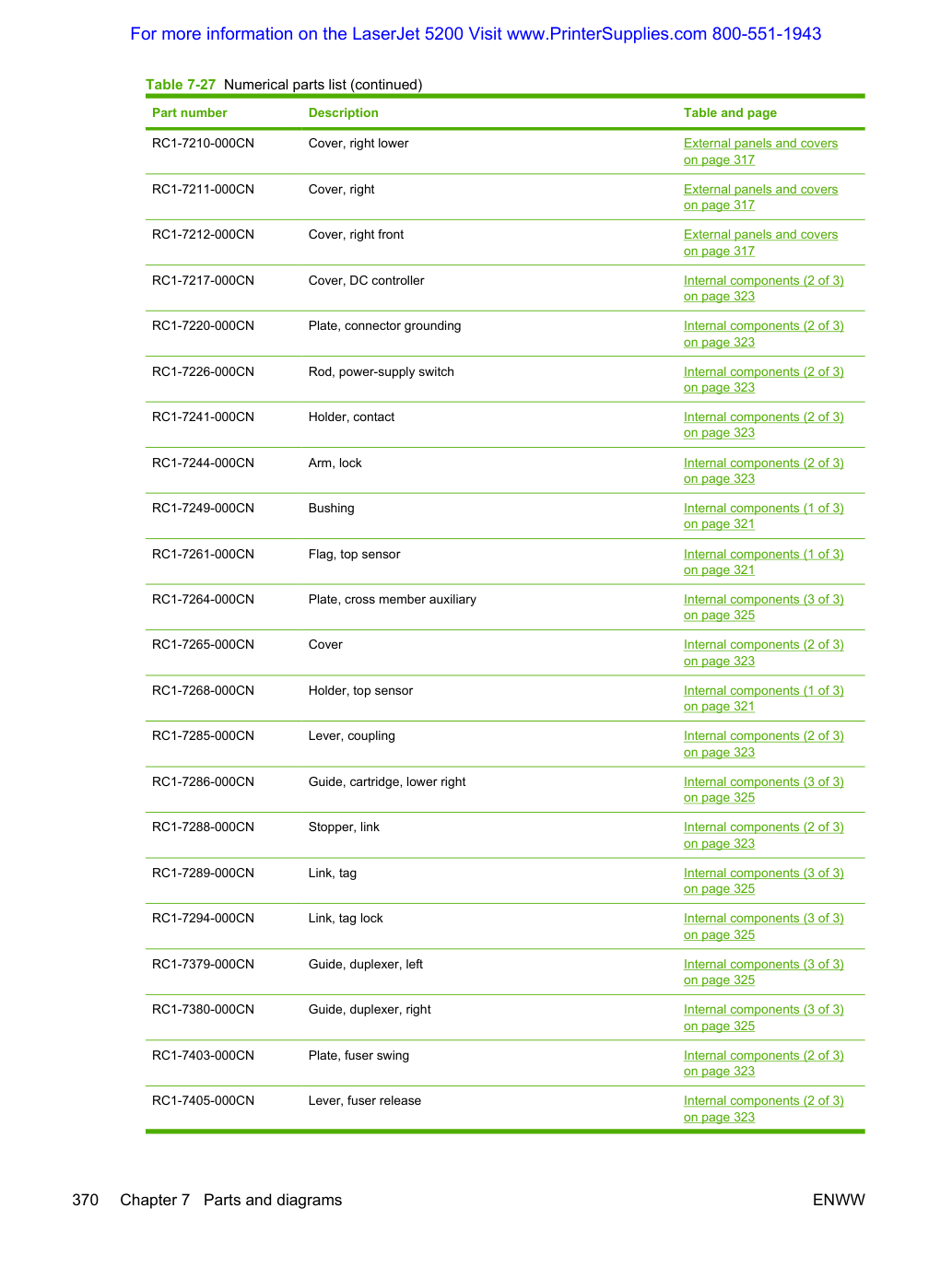Open External panels link for Cover, right
This screenshot has height=1267, width=952.
pos(760,197)
